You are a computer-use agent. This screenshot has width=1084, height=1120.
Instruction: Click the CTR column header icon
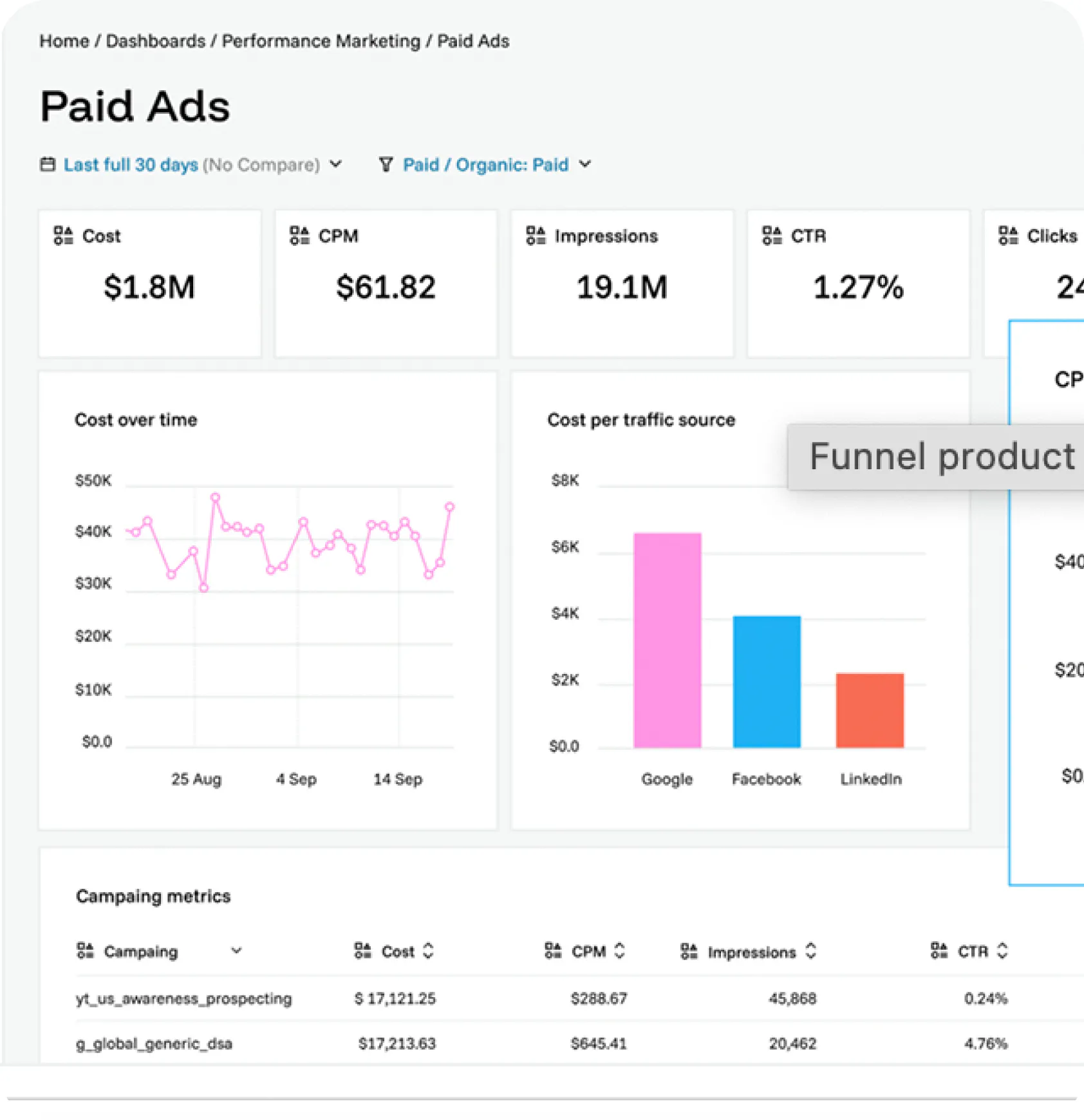939,950
